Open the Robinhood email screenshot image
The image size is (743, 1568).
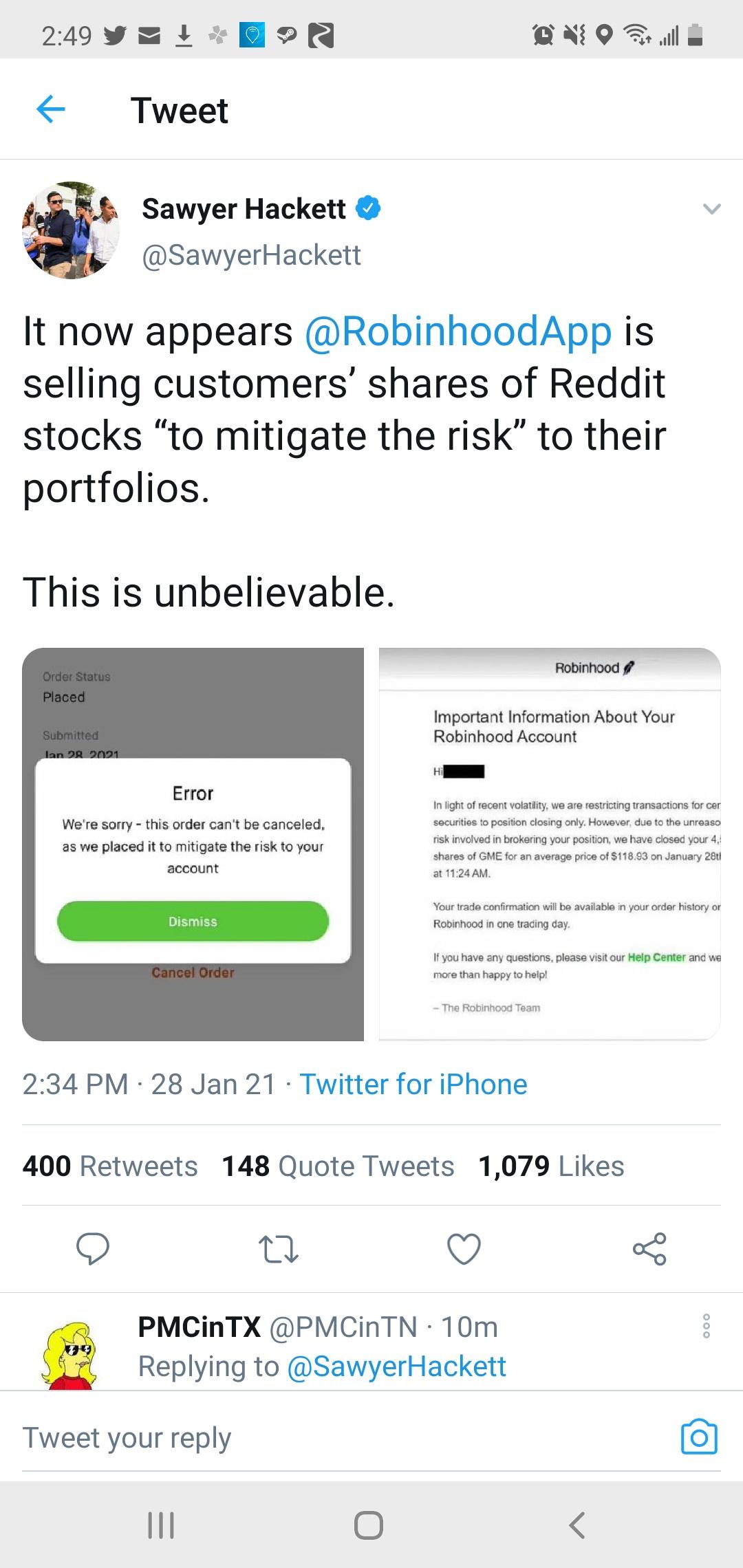pos(550,844)
